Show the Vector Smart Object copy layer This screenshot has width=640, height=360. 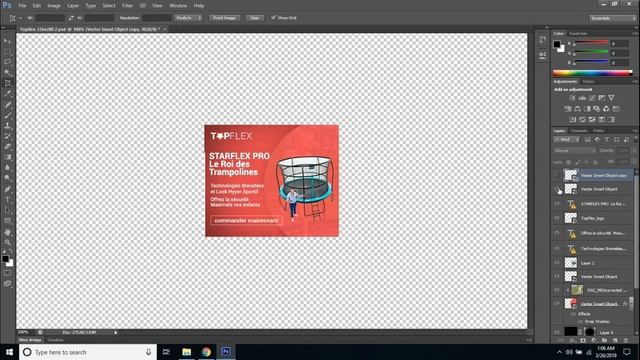pos(557,176)
